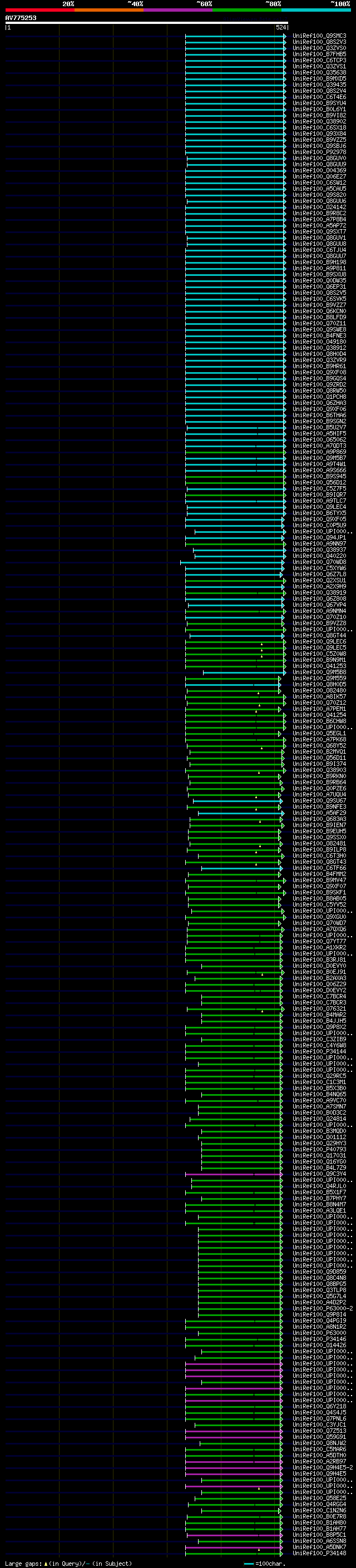
Task: Select hit UniRef100_Q6Z7L8
Action: pos(319,574)
